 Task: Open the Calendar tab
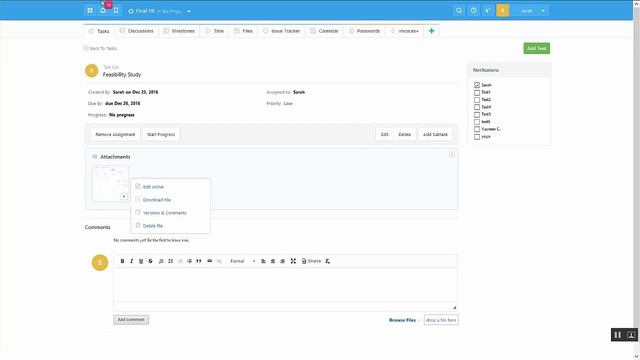tap(324, 31)
